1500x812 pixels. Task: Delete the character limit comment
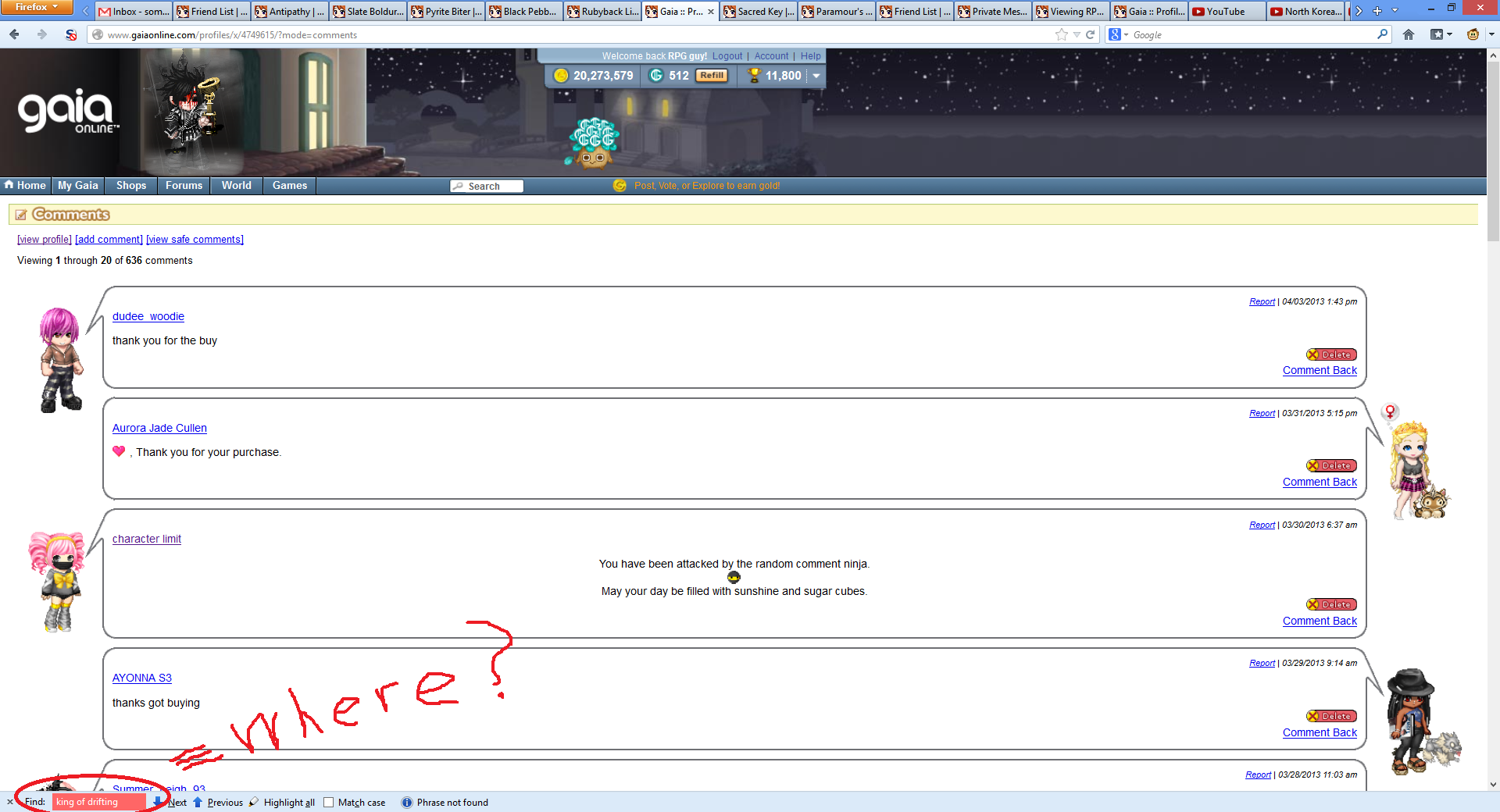click(x=1331, y=604)
